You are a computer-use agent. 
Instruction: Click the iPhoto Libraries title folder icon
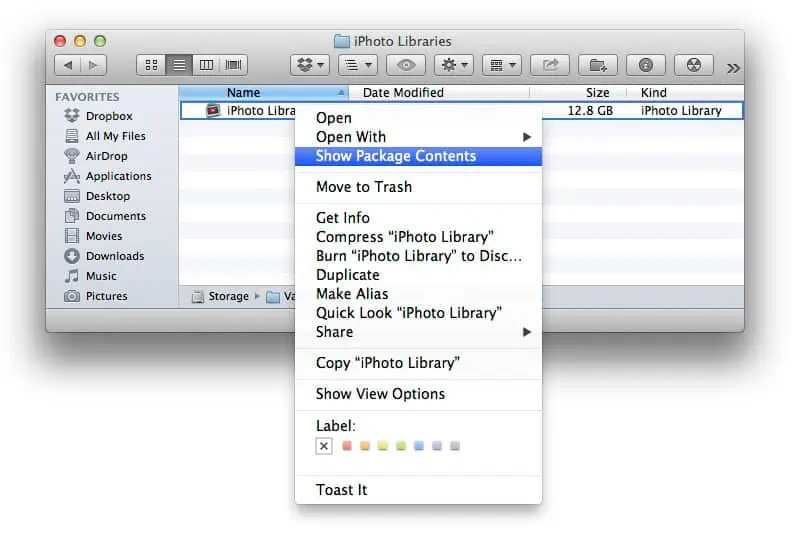point(342,41)
